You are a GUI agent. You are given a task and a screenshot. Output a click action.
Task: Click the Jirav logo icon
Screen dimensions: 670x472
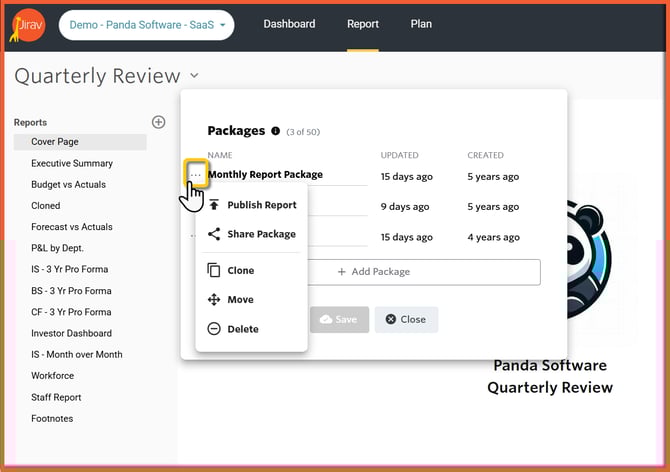tap(28, 25)
